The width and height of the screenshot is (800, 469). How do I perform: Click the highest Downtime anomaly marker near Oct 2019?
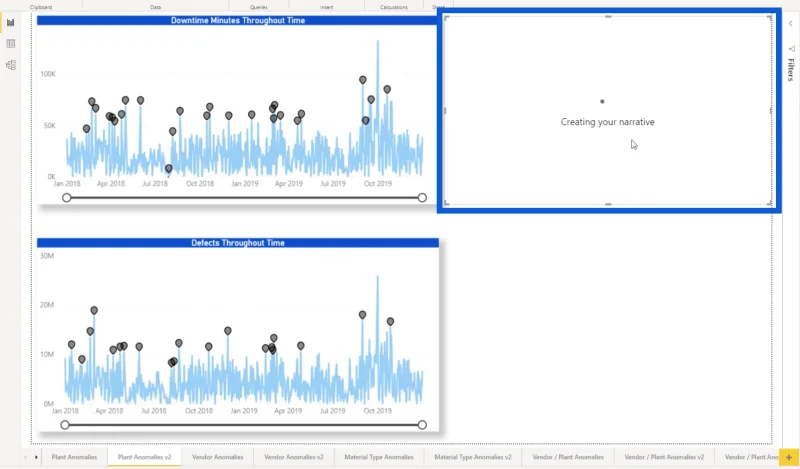[x=362, y=80]
